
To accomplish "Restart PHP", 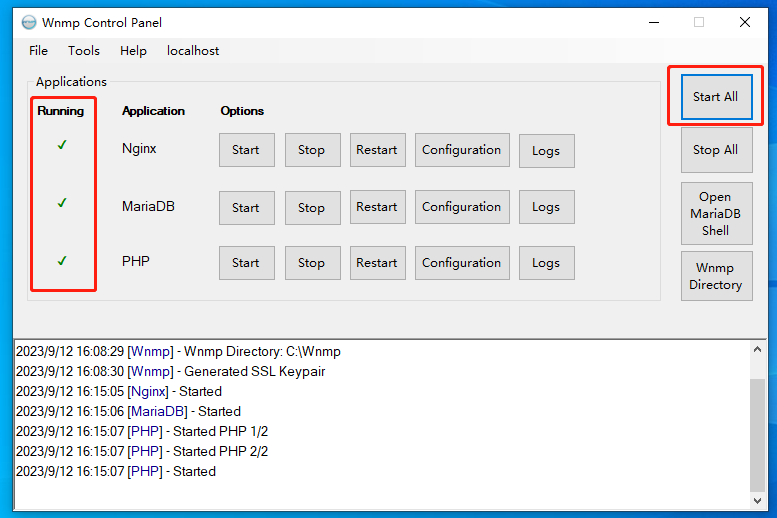I will click(378, 263).
